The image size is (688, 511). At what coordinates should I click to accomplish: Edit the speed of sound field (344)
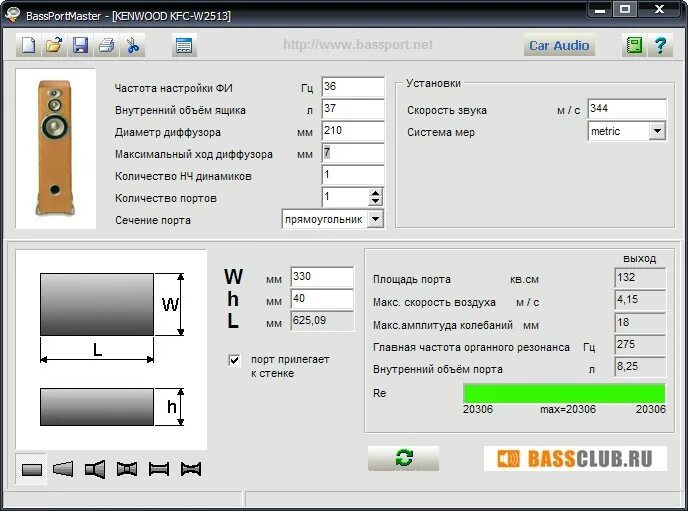pyautogui.click(x=627, y=108)
